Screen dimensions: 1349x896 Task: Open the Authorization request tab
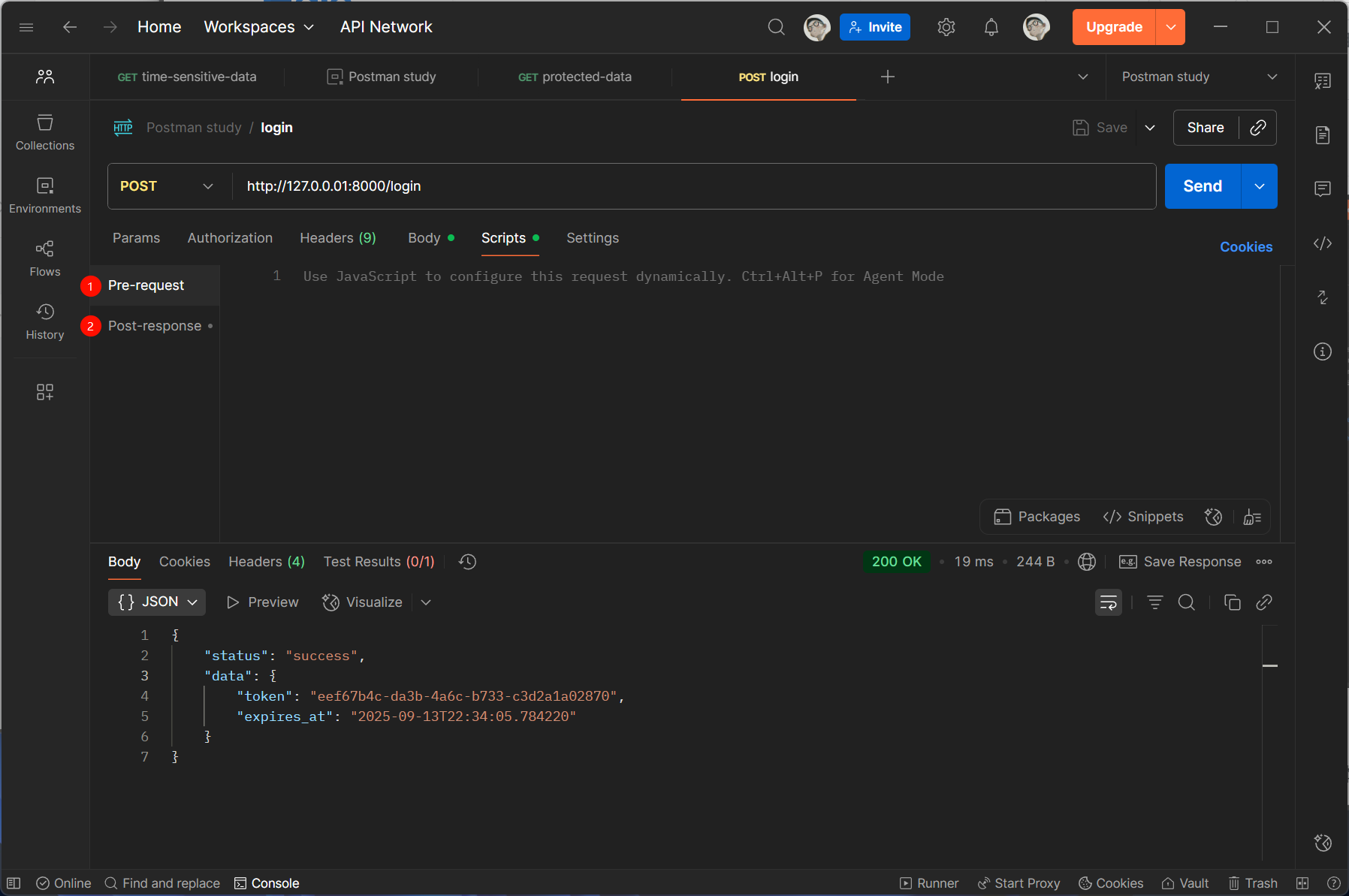point(230,238)
